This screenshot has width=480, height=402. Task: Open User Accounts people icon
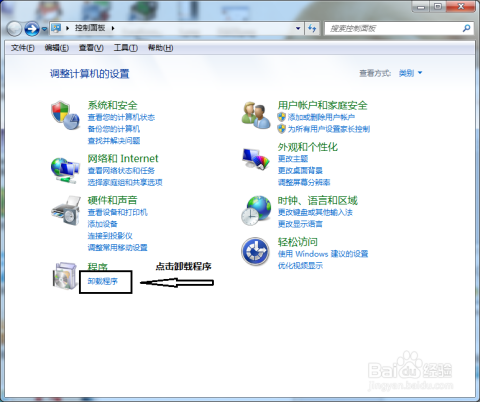pyautogui.click(x=256, y=115)
